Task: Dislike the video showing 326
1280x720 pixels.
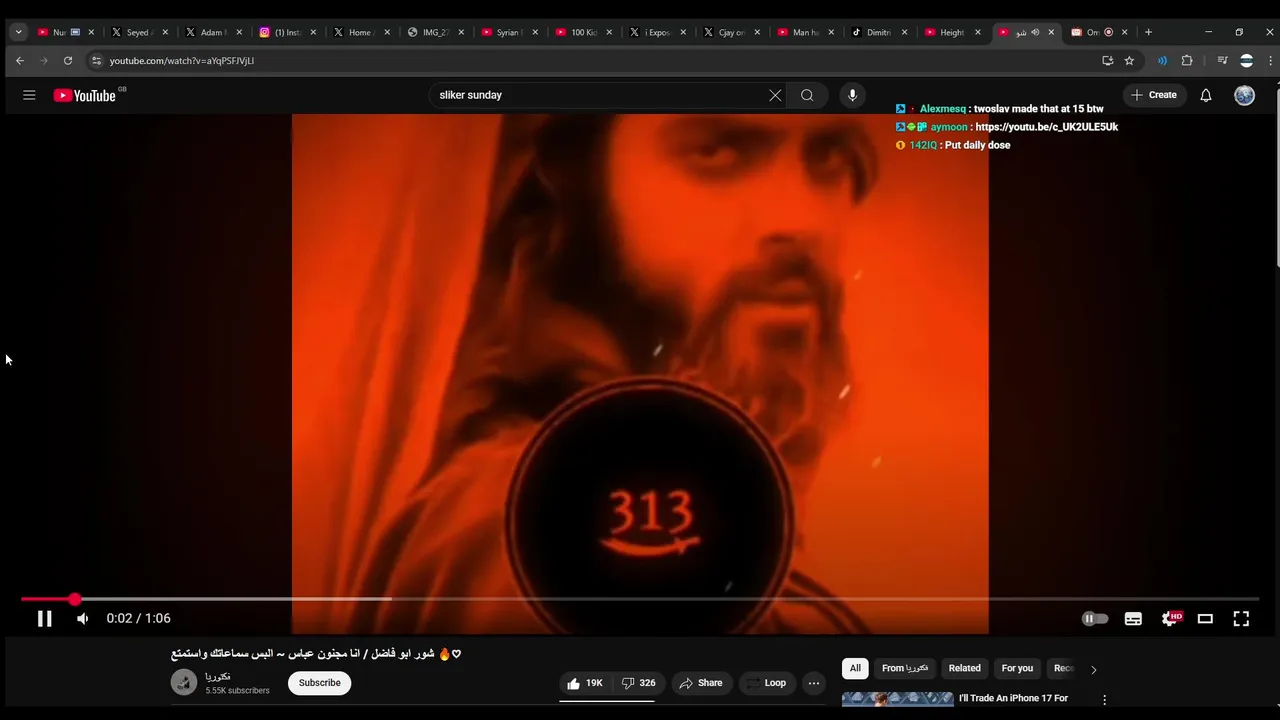Action: [638, 683]
